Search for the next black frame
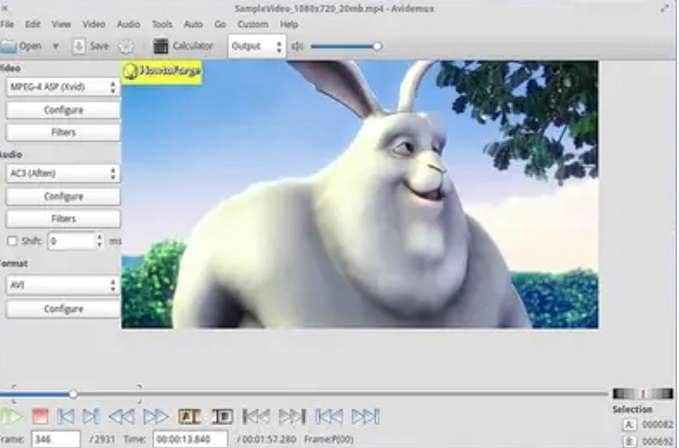679x448 pixels. click(292, 416)
